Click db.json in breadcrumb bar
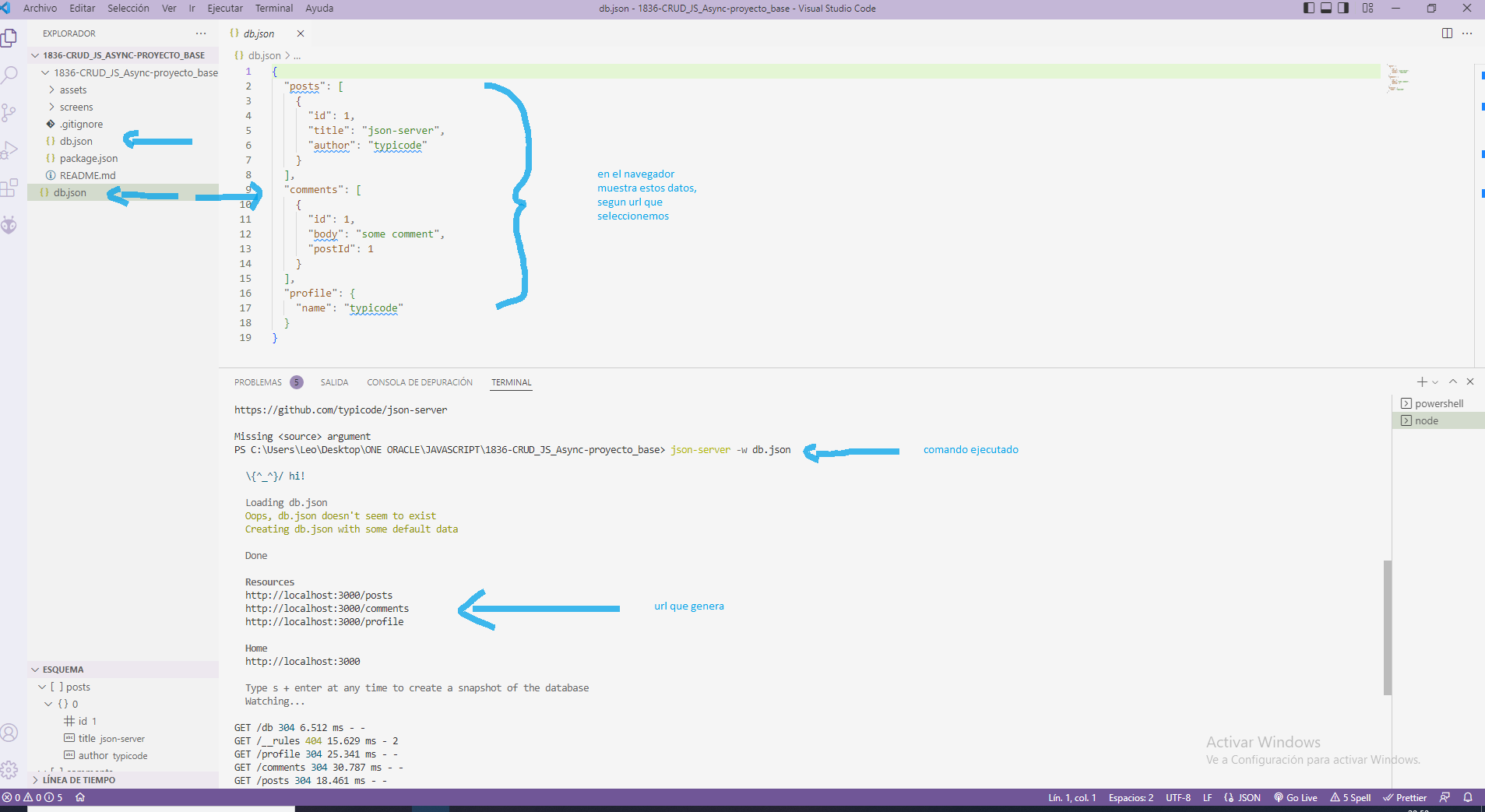Image resolution: width=1485 pixels, height=812 pixels. coord(264,55)
